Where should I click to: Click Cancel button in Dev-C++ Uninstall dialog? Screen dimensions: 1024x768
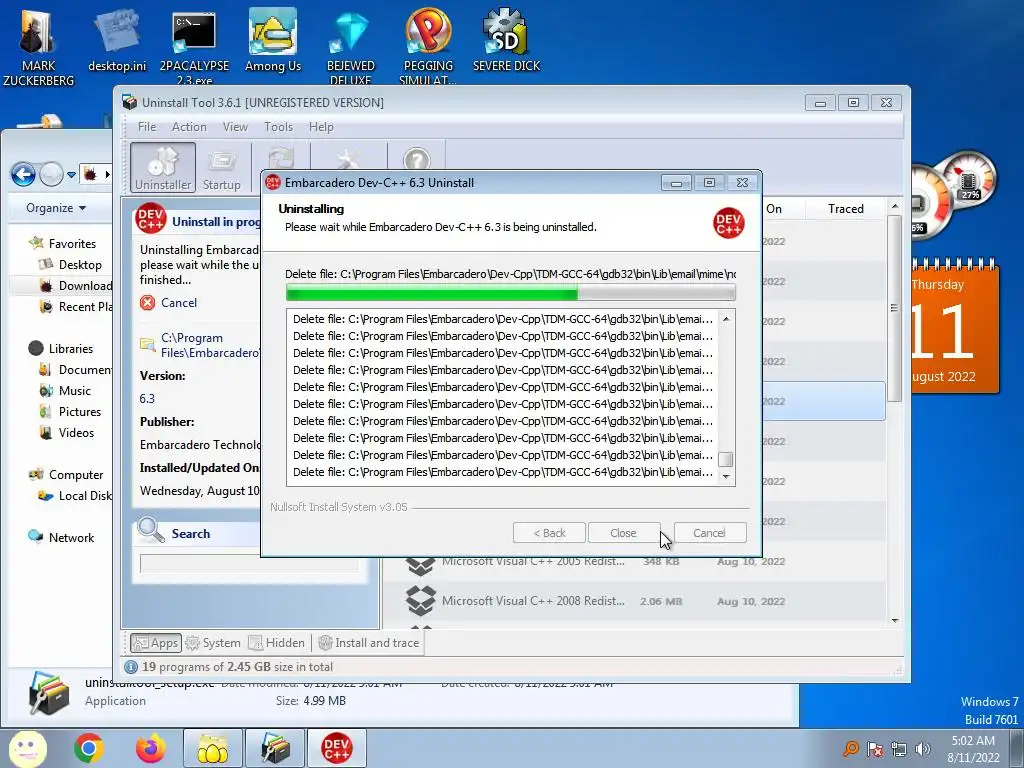point(709,533)
